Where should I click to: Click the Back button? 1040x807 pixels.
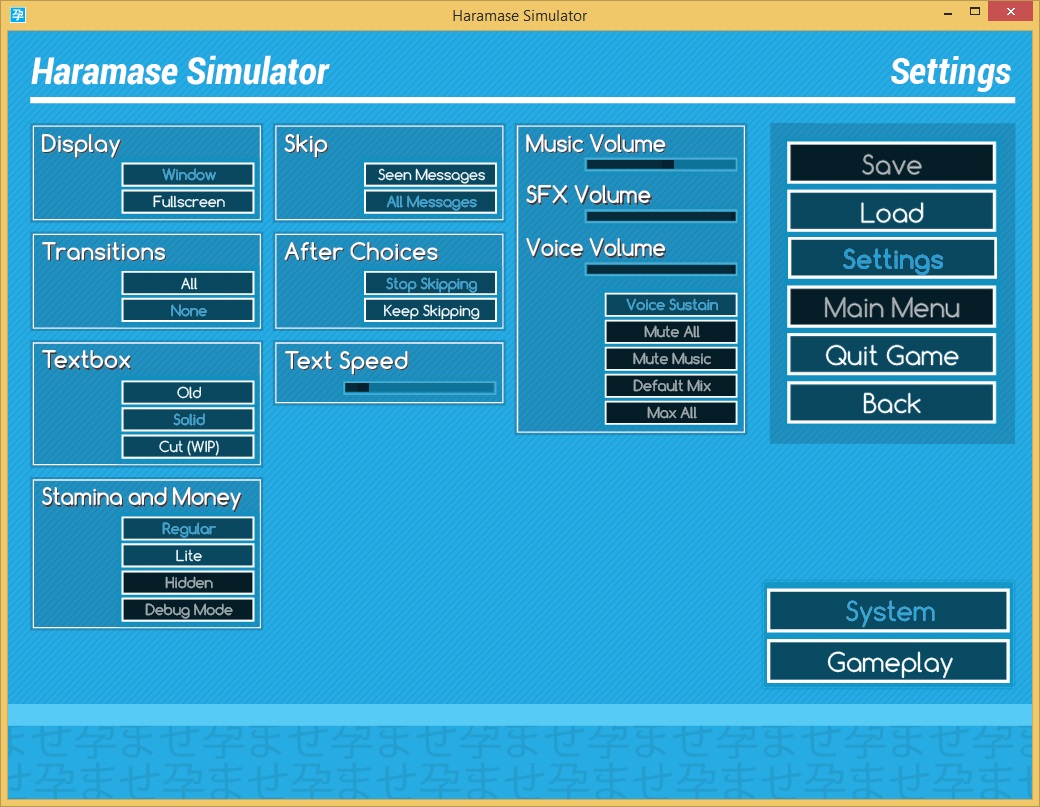click(x=891, y=403)
